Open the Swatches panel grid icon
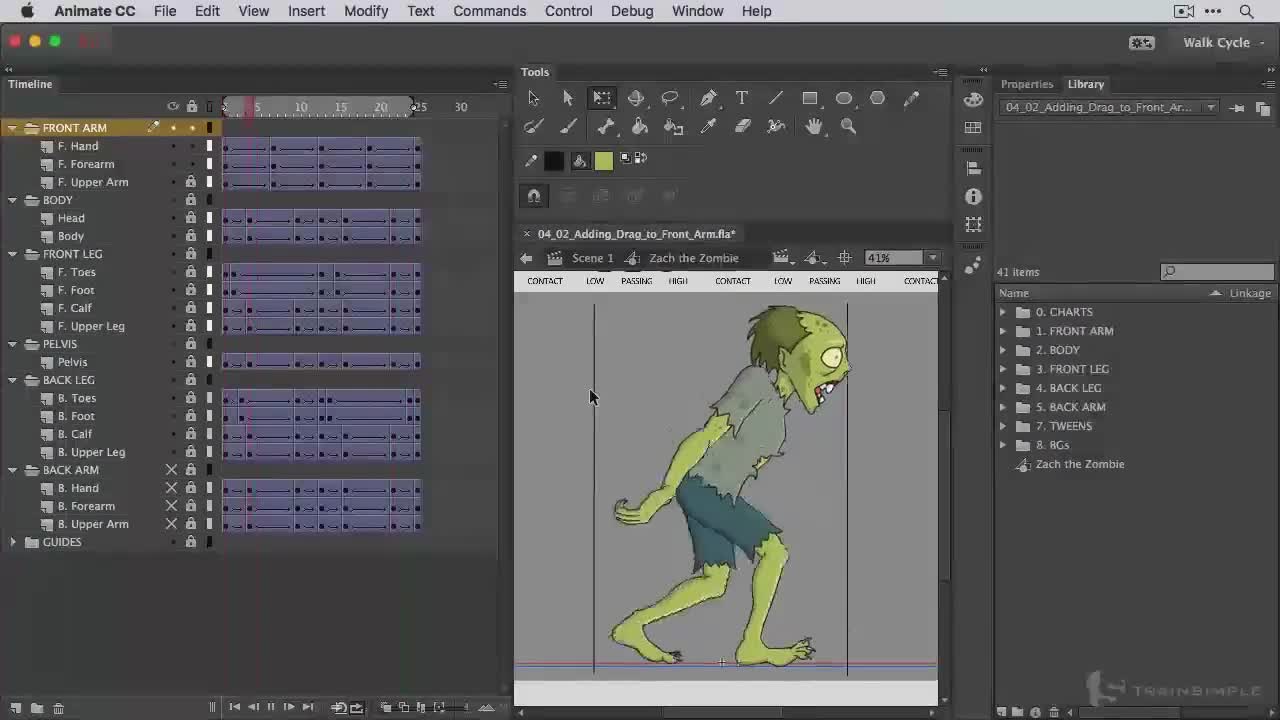 [x=973, y=128]
